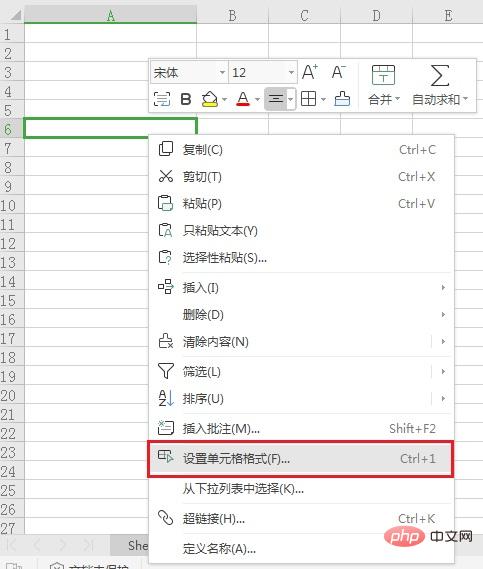Select row 10 header
483x569 pixels.
[12, 205]
